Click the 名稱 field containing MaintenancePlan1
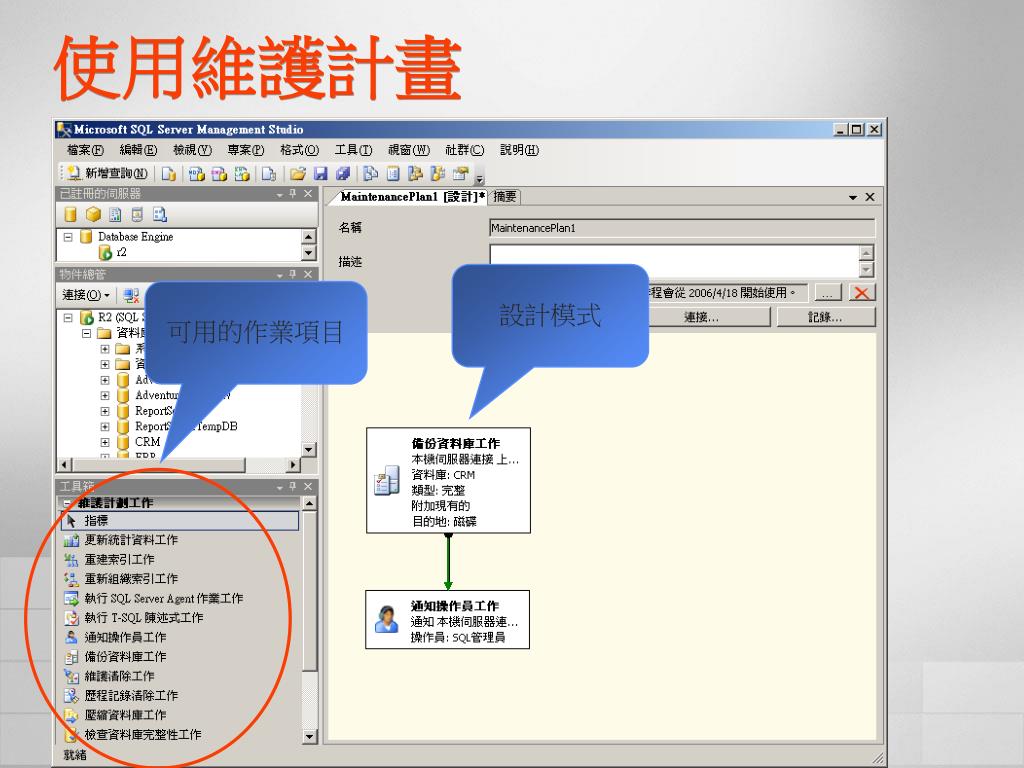The image size is (1024, 768). click(x=682, y=228)
